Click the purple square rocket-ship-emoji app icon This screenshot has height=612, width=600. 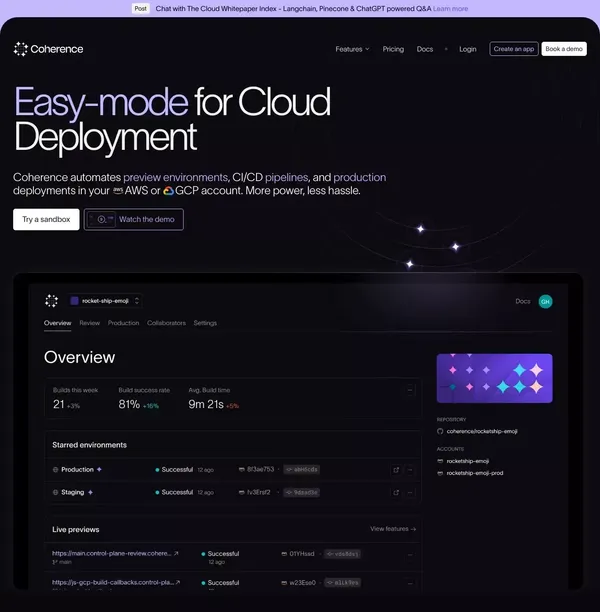click(74, 301)
